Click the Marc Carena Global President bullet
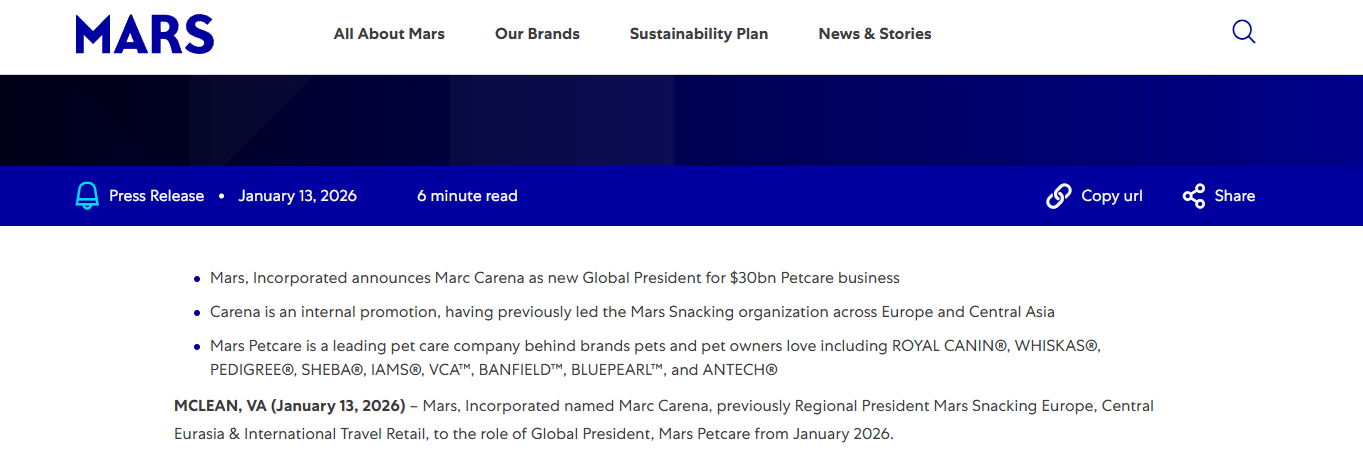 coord(554,278)
